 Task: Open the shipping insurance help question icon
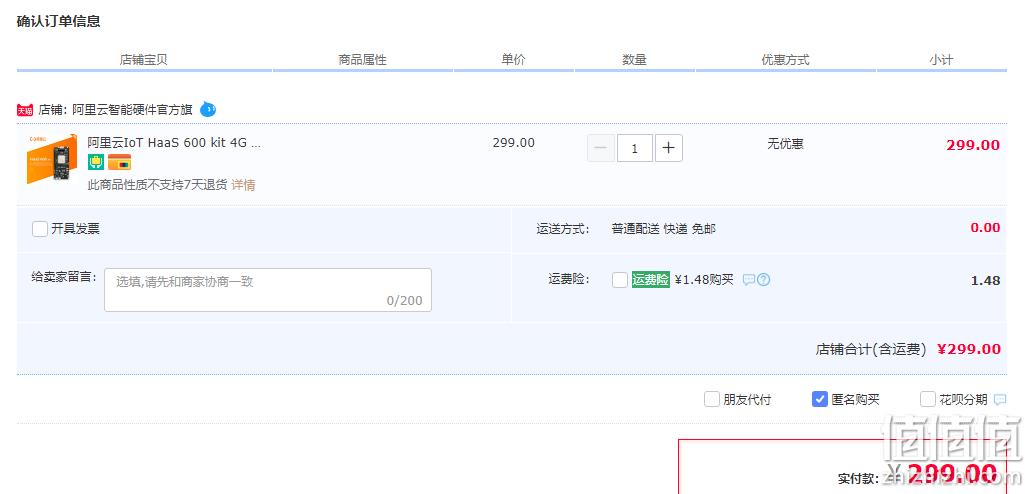click(763, 280)
